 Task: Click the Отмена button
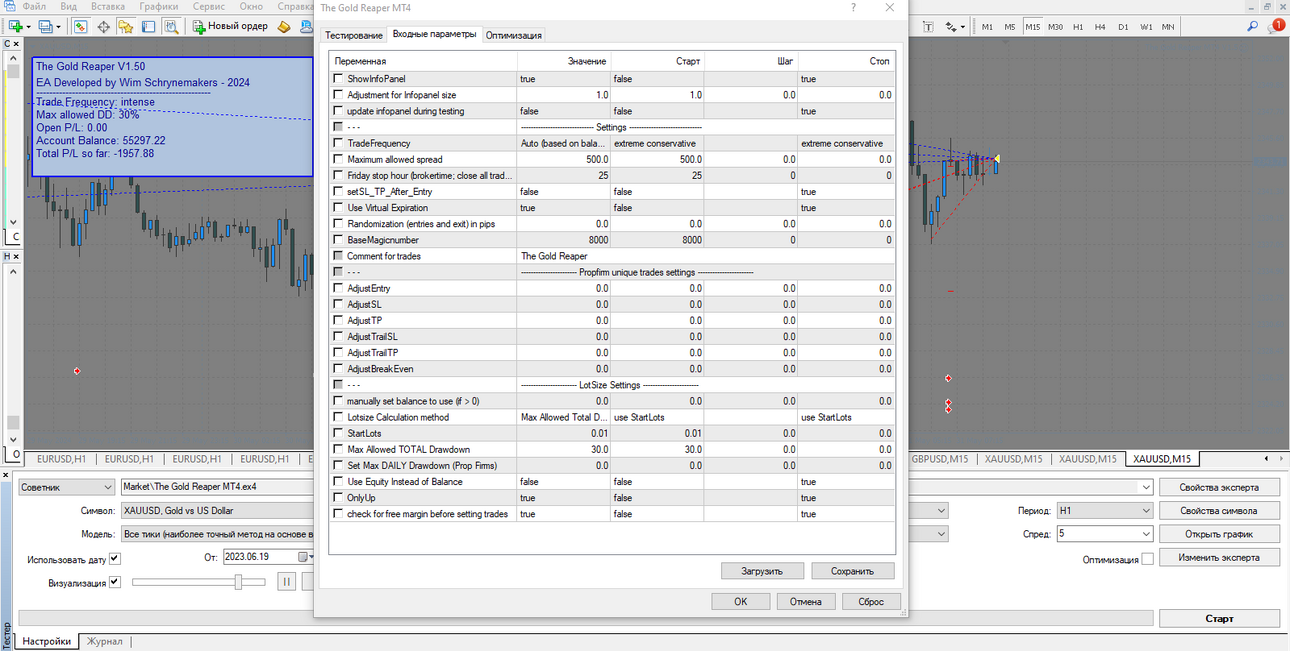(x=805, y=601)
